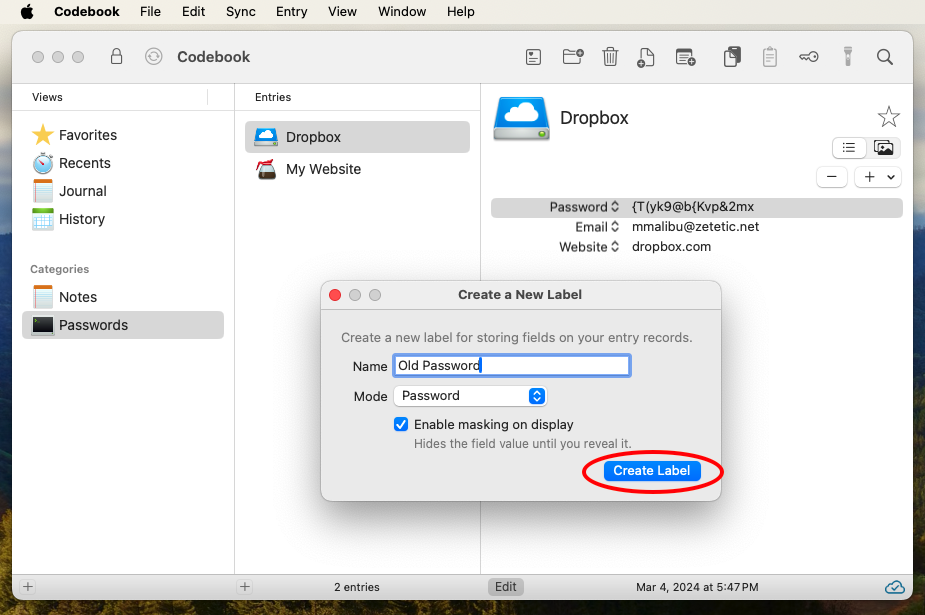Click the email mmalibu@zetetic.net
The image size is (925, 615).
click(695, 227)
